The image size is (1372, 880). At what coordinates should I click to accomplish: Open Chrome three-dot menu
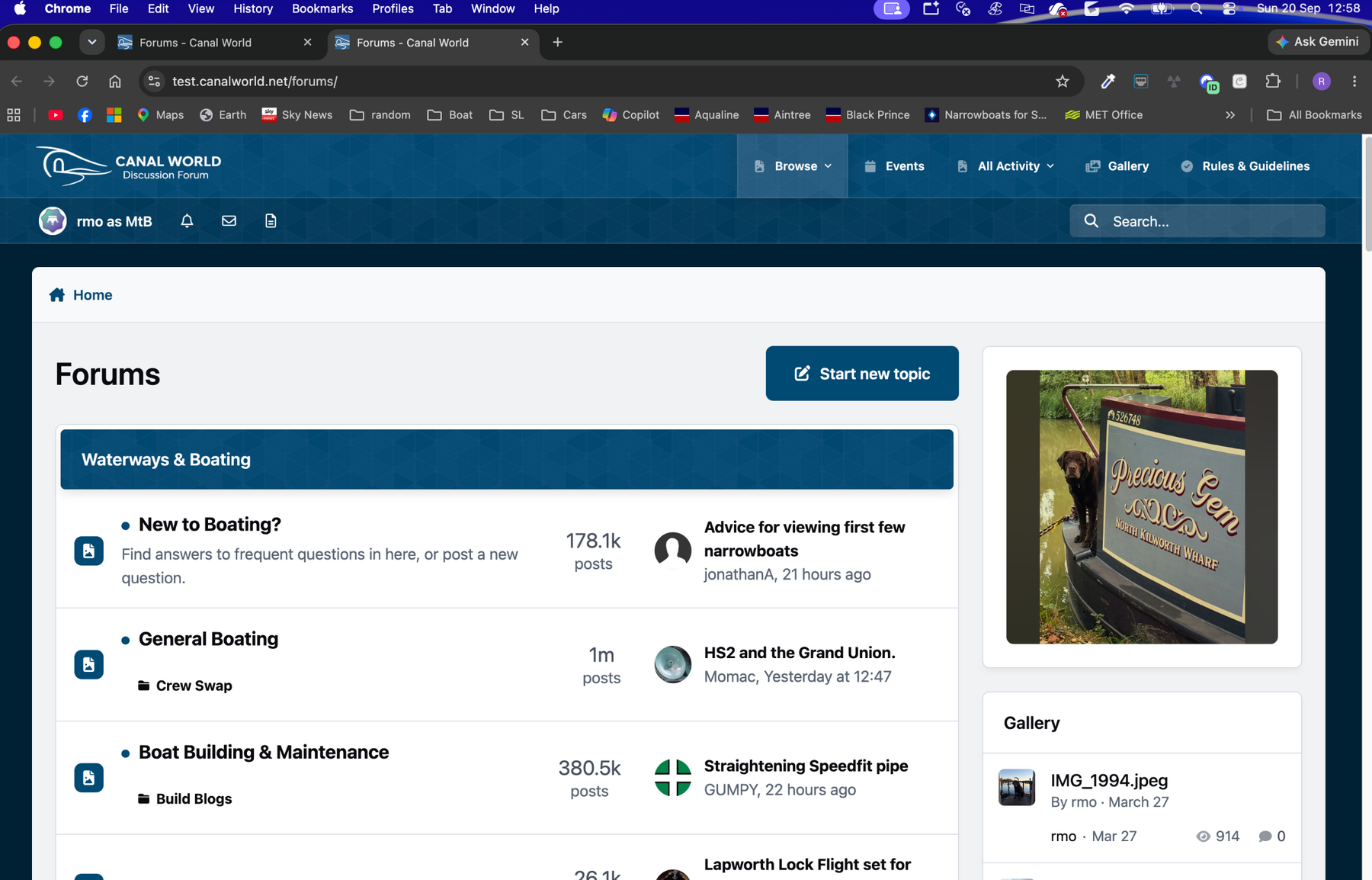[x=1354, y=82]
